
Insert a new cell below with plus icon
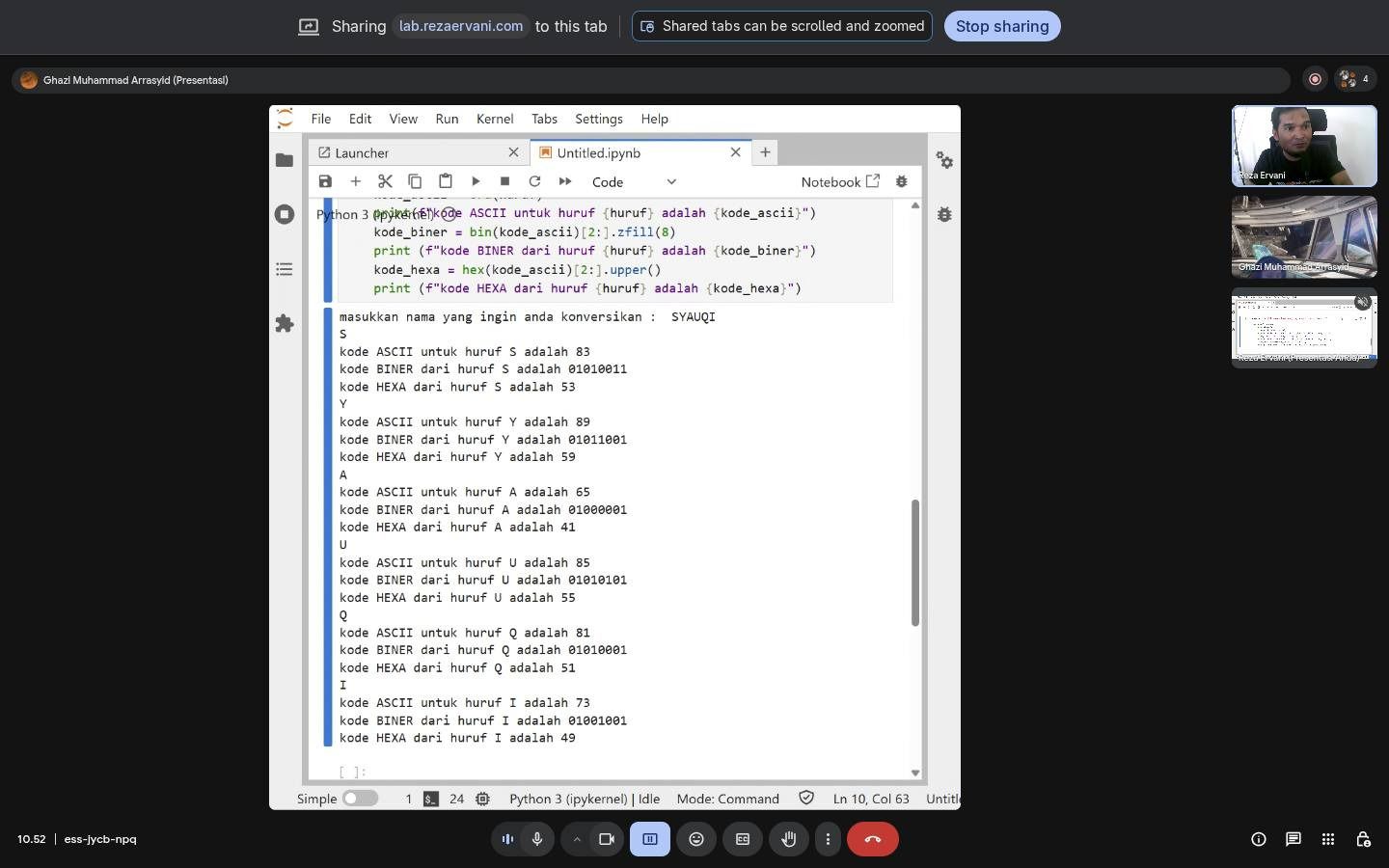[355, 181]
